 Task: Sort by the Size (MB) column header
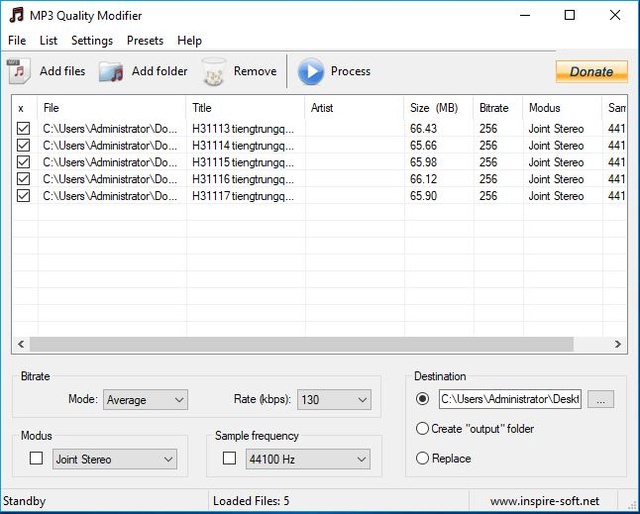439,108
